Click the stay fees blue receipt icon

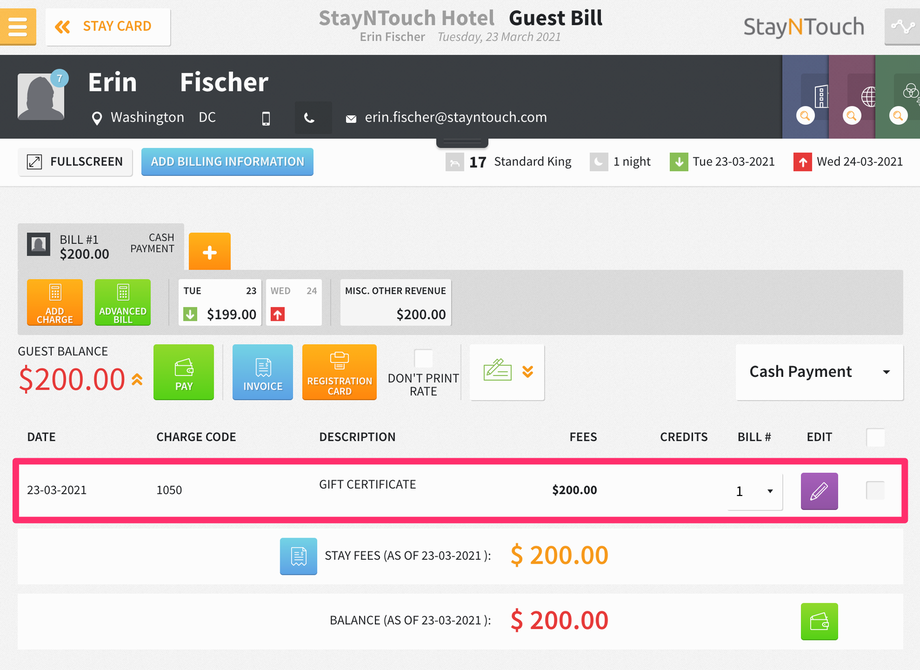point(298,556)
